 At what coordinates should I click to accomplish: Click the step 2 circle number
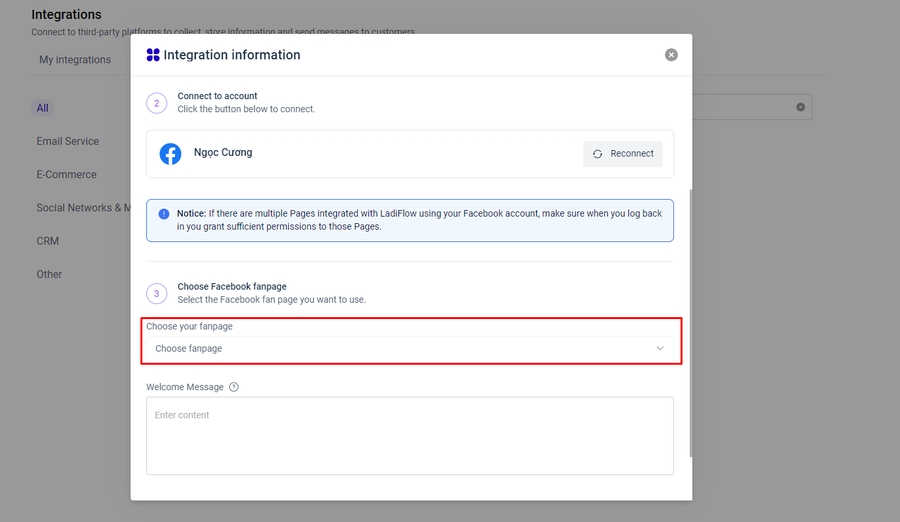pyautogui.click(x=157, y=103)
